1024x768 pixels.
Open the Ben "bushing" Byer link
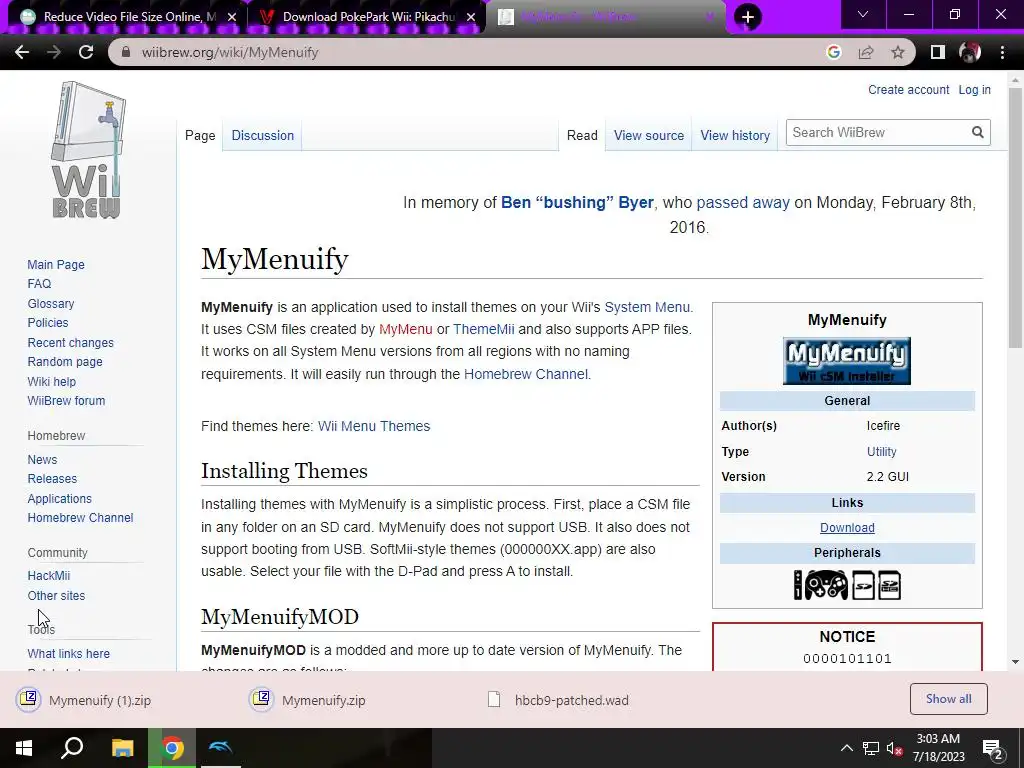pyautogui.click(x=577, y=202)
